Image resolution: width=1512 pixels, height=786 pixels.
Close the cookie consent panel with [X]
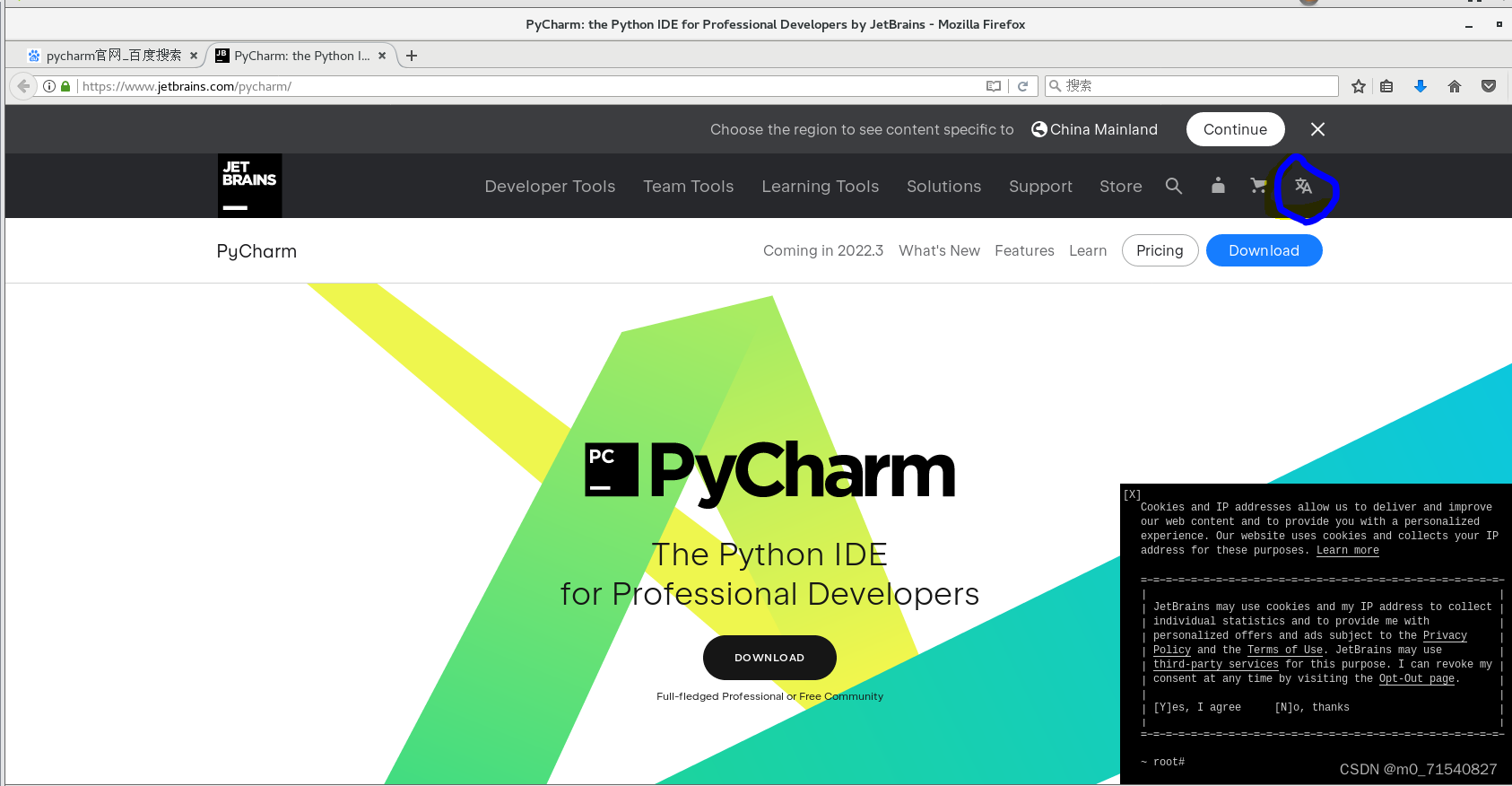coord(1133,494)
